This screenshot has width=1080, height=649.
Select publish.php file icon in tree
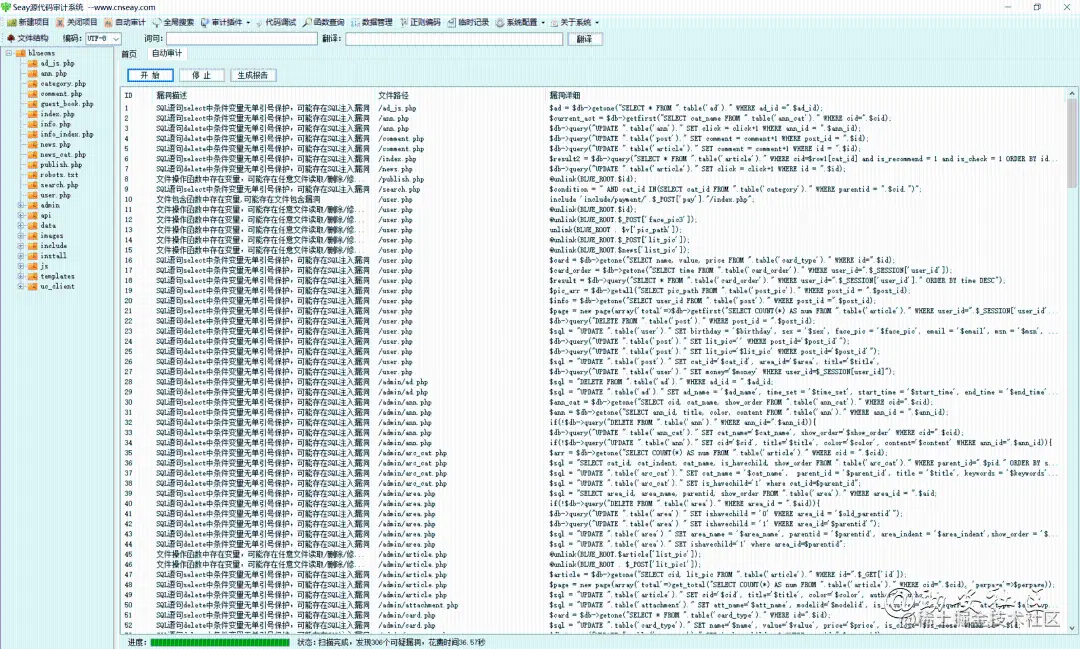click(32, 165)
